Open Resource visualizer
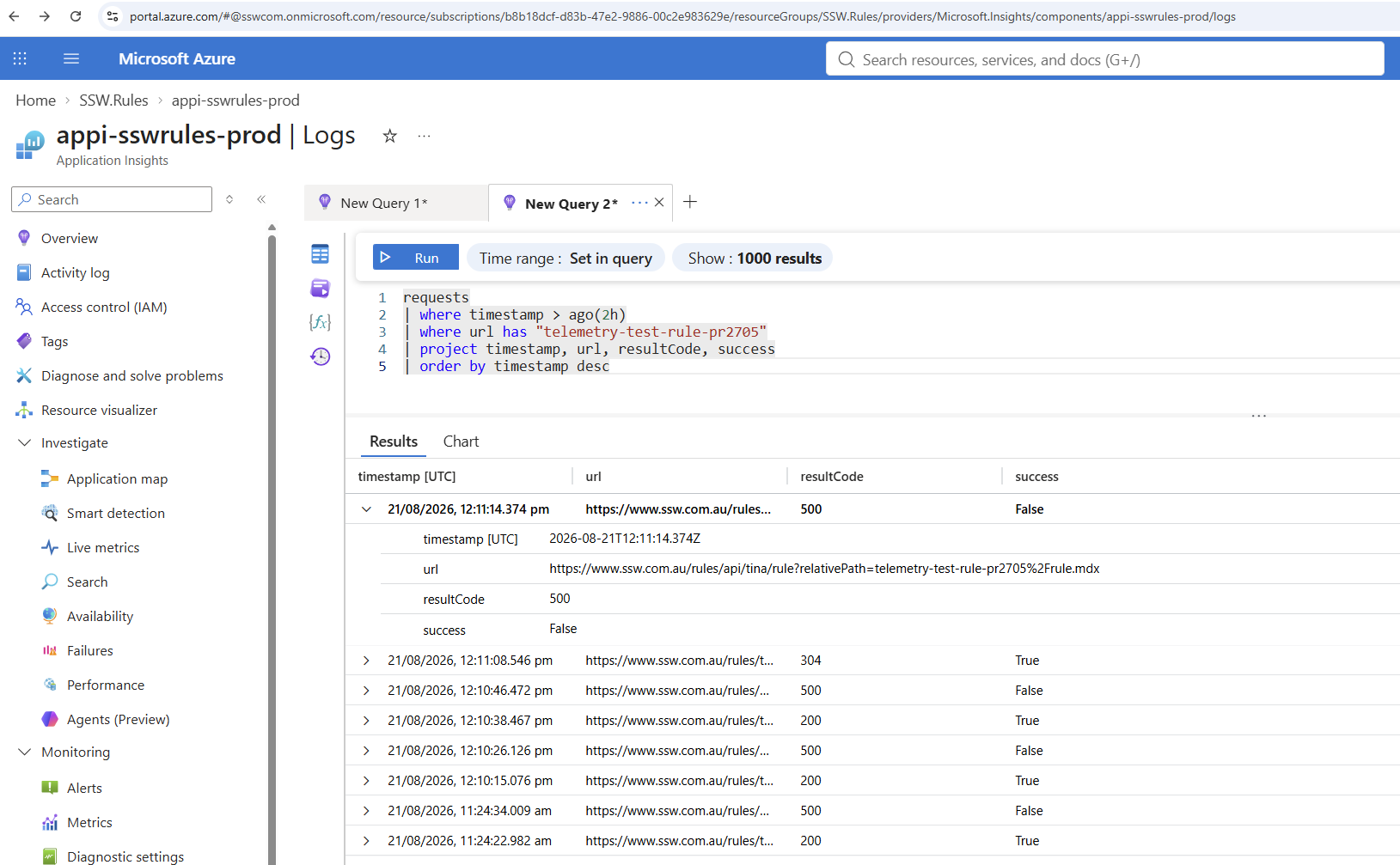Image resolution: width=1400 pixels, height=865 pixels. [99, 410]
